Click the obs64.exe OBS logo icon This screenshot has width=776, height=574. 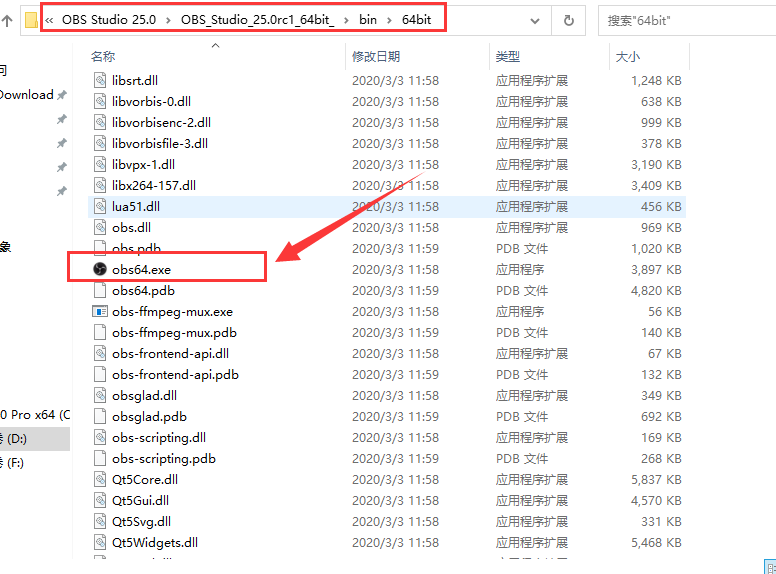[x=100, y=269]
